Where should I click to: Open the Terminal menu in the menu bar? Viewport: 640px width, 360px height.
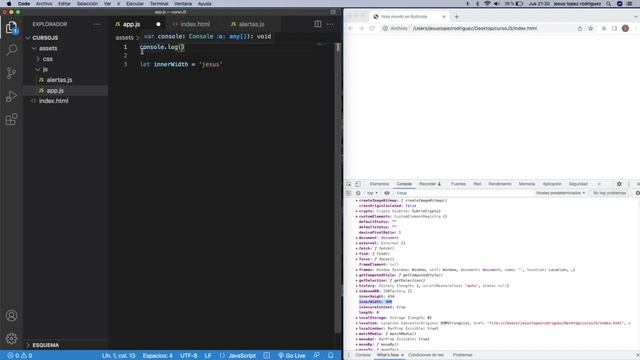pos(159,4)
